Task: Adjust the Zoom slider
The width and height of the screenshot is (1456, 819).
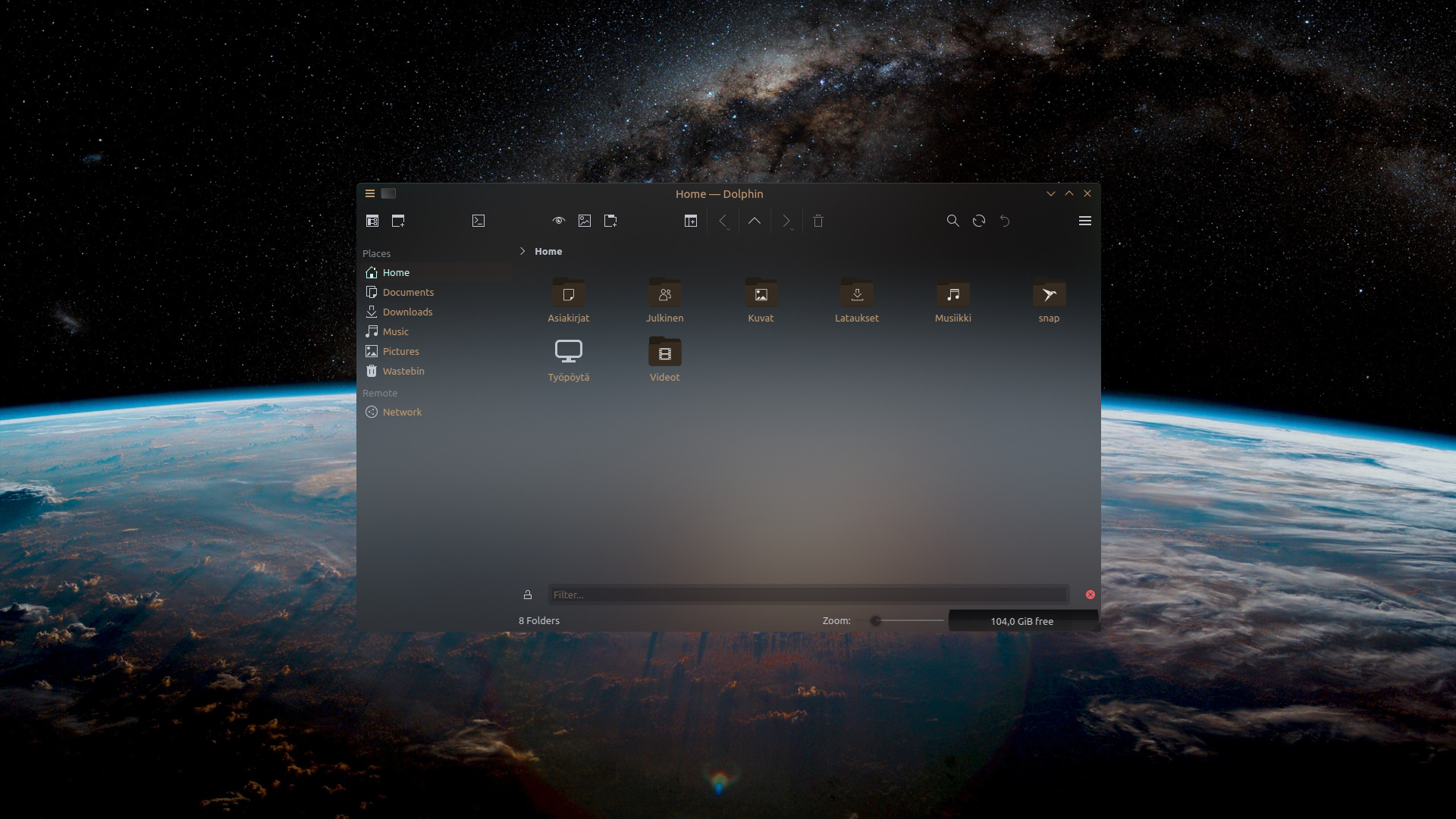Action: coord(907,620)
